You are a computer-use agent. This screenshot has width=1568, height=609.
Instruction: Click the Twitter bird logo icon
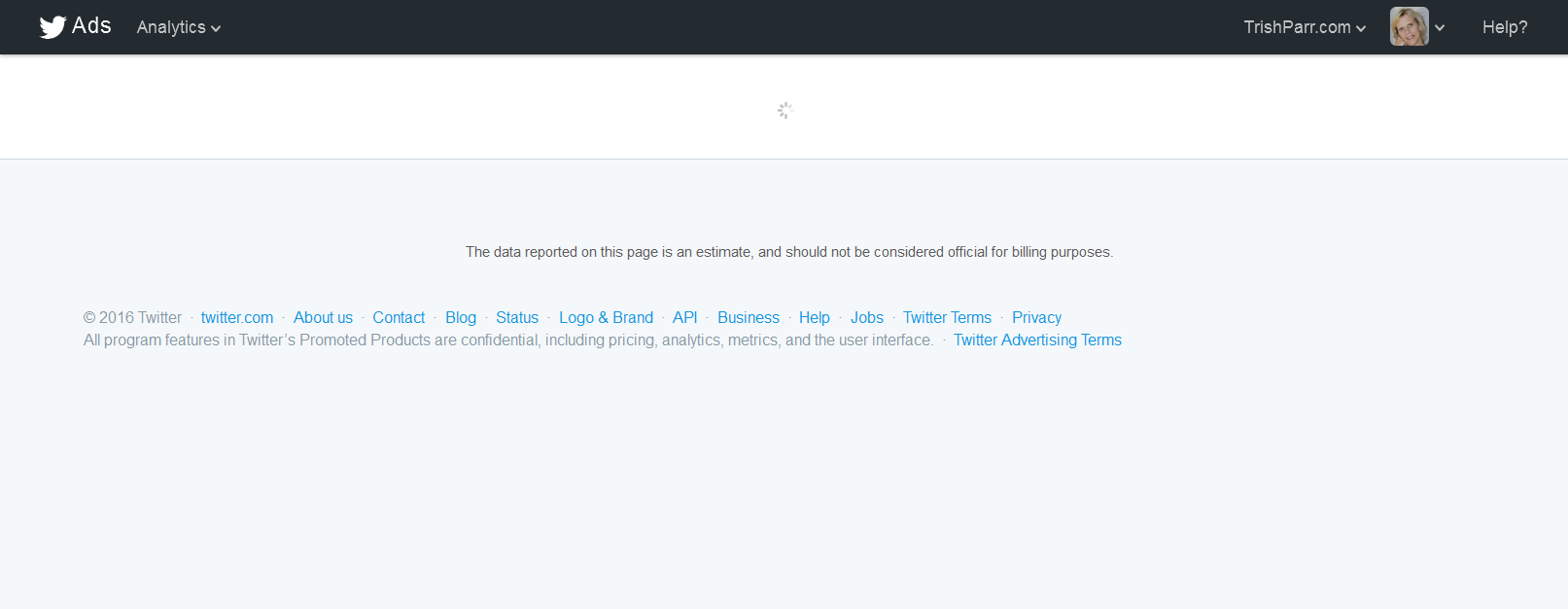pyautogui.click(x=52, y=27)
